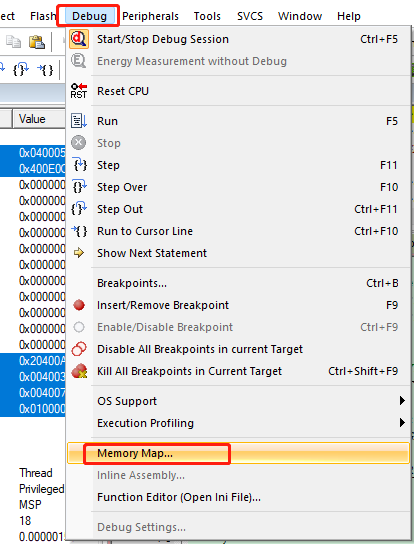Click the Step Out icon in the menu

(x=79, y=209)
